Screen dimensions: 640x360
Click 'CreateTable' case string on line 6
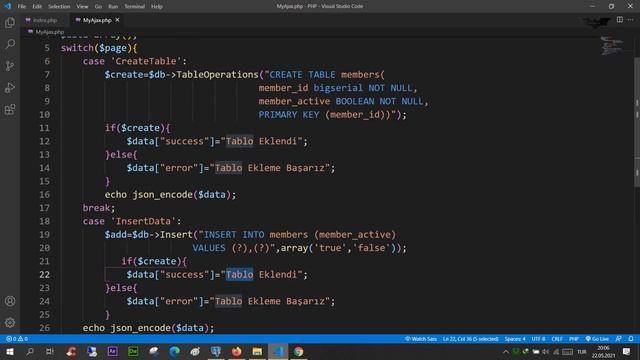(x=146, y=61)
